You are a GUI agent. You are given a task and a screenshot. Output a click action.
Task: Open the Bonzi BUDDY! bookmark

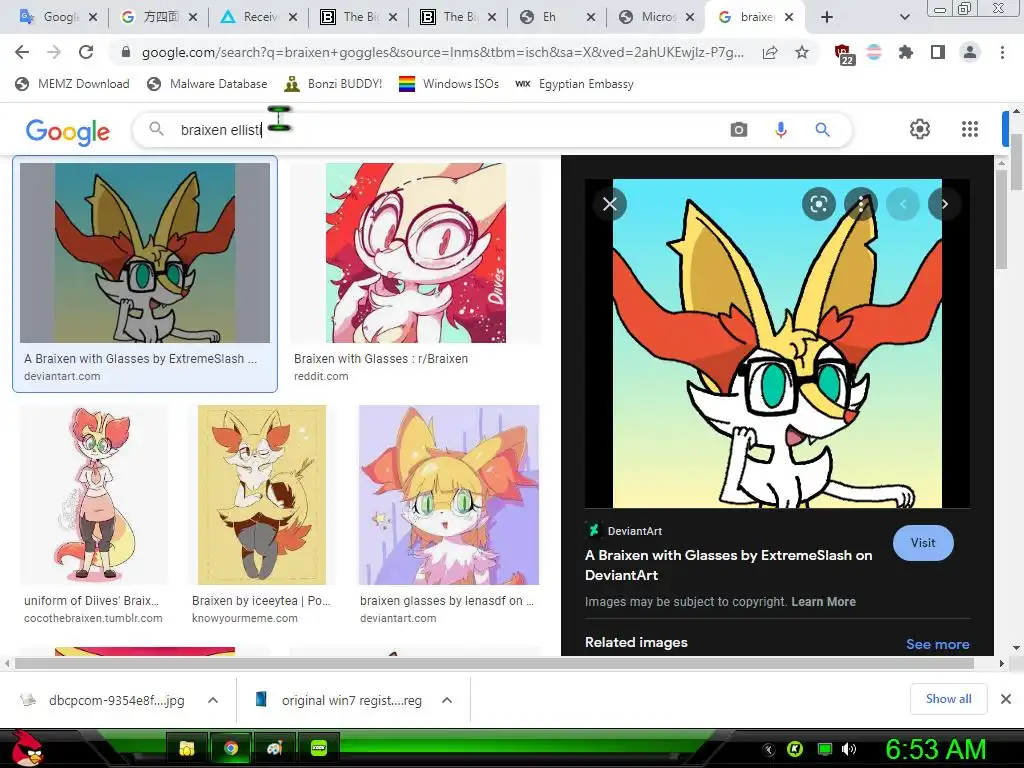(x=333, y=84)
